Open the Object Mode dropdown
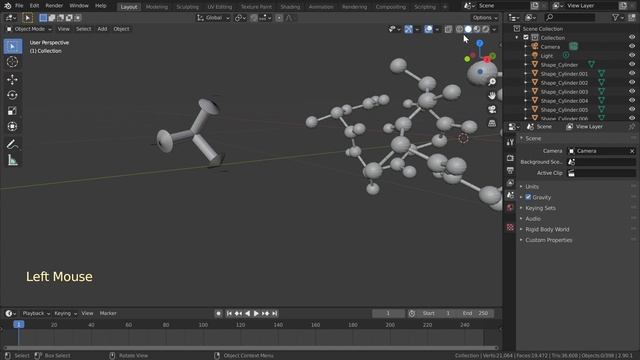Screen dimensions: 640x360 [29, 29]
